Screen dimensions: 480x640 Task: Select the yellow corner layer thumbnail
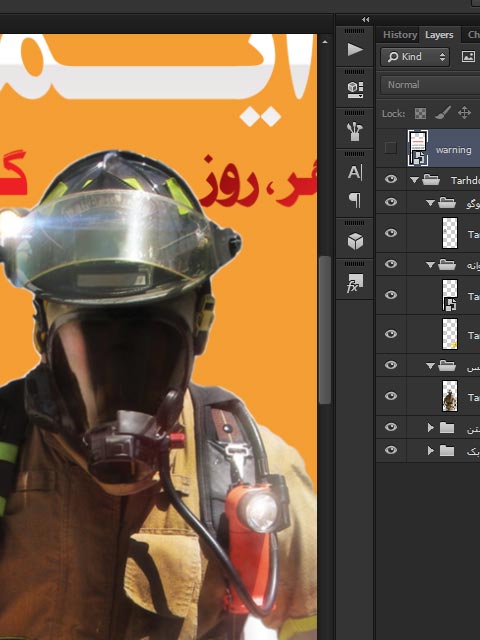tap(450, 334)
